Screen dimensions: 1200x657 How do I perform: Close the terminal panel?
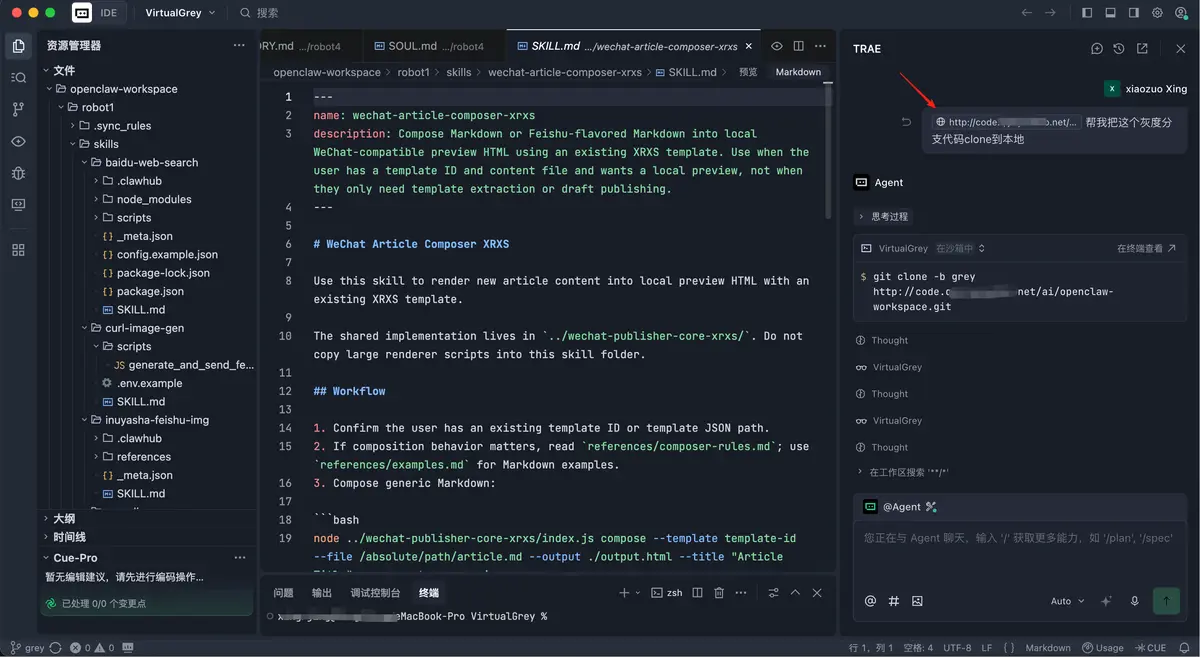pyautogui.click(x=817, y=593)
